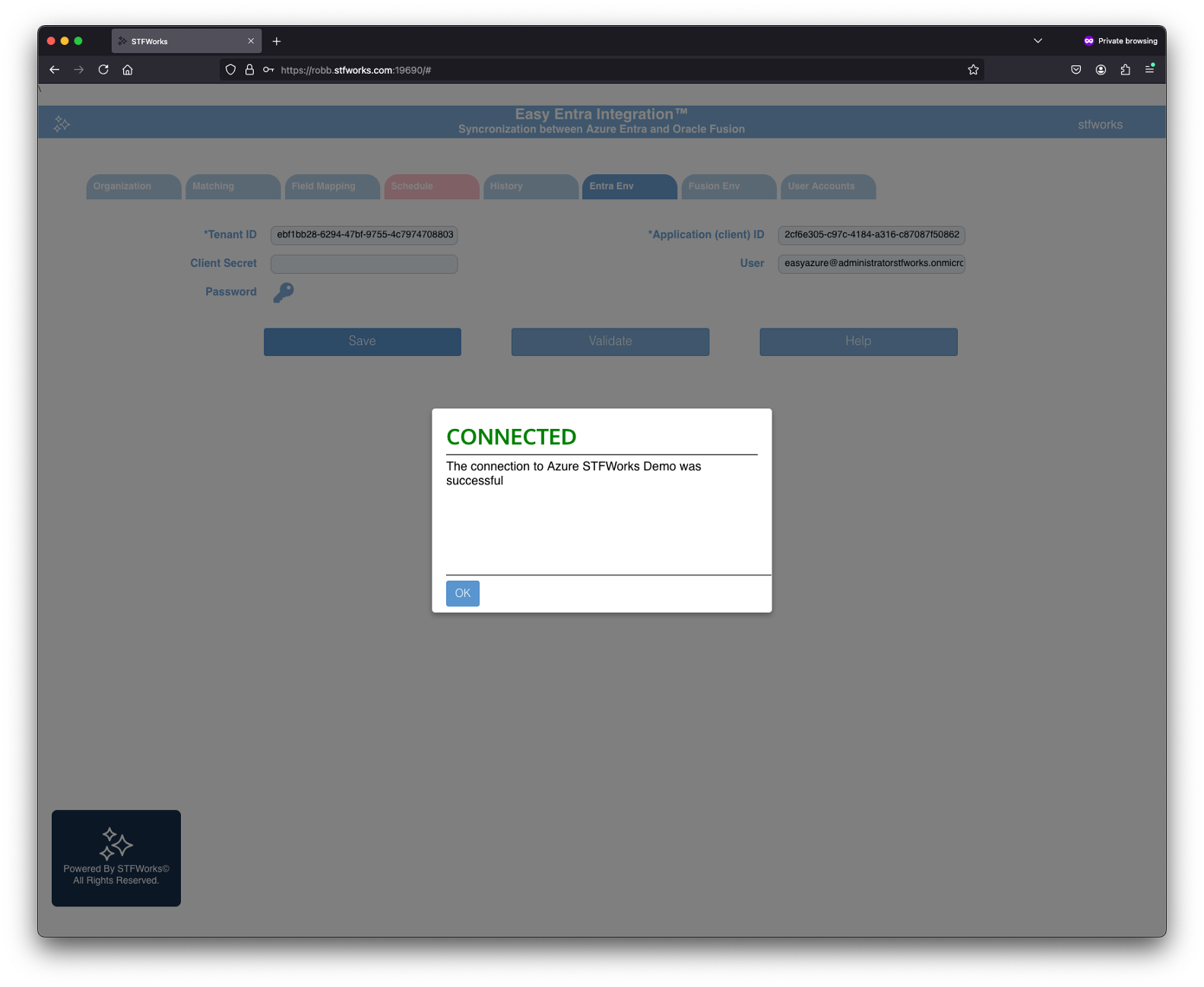Select the User Accounts tab

point(827,186)
